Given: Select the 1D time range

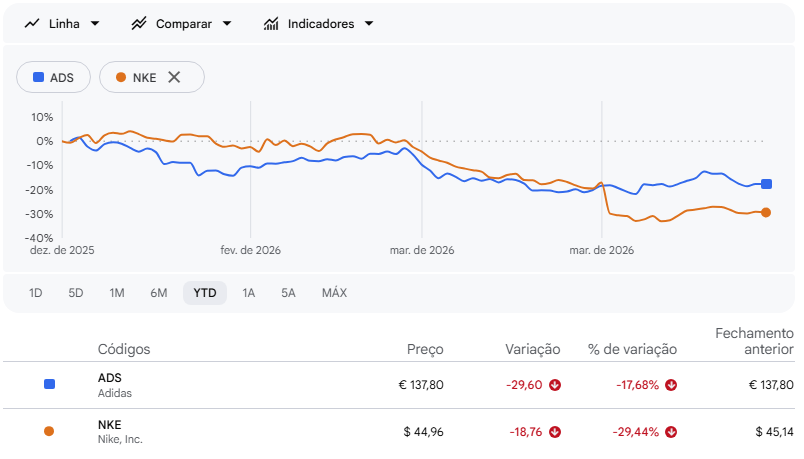Looking at the screenshot, I should tap(36, 293).
